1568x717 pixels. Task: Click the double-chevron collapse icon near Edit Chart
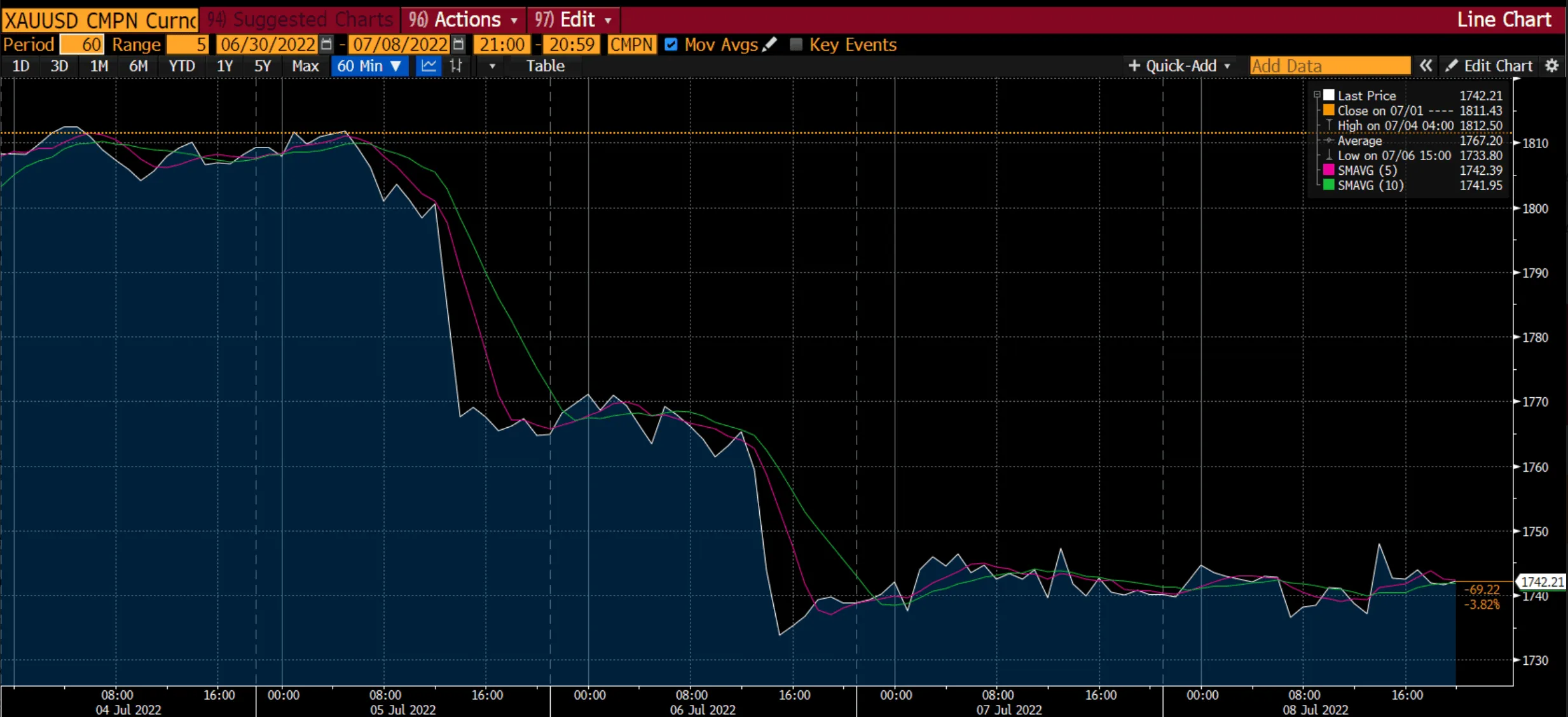click(1426, 65)
